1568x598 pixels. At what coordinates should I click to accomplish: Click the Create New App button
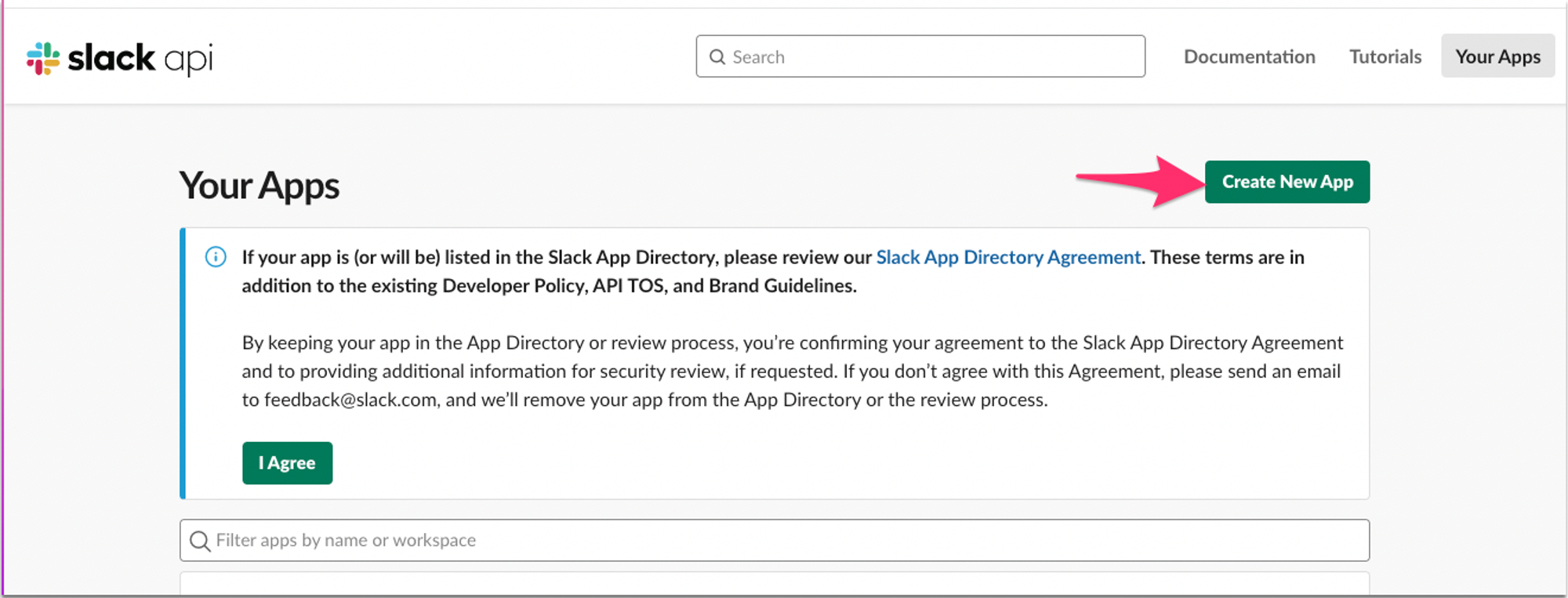(x=1287, y=182)
